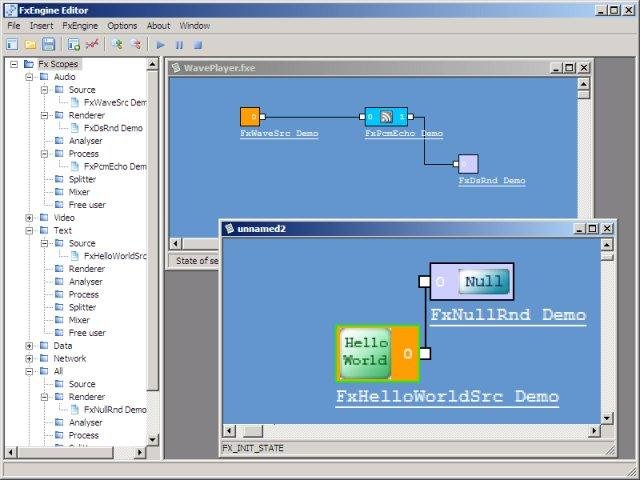Expand the Data tree folder
This screenshot has height=480, width=640.
tap(29, 346)
